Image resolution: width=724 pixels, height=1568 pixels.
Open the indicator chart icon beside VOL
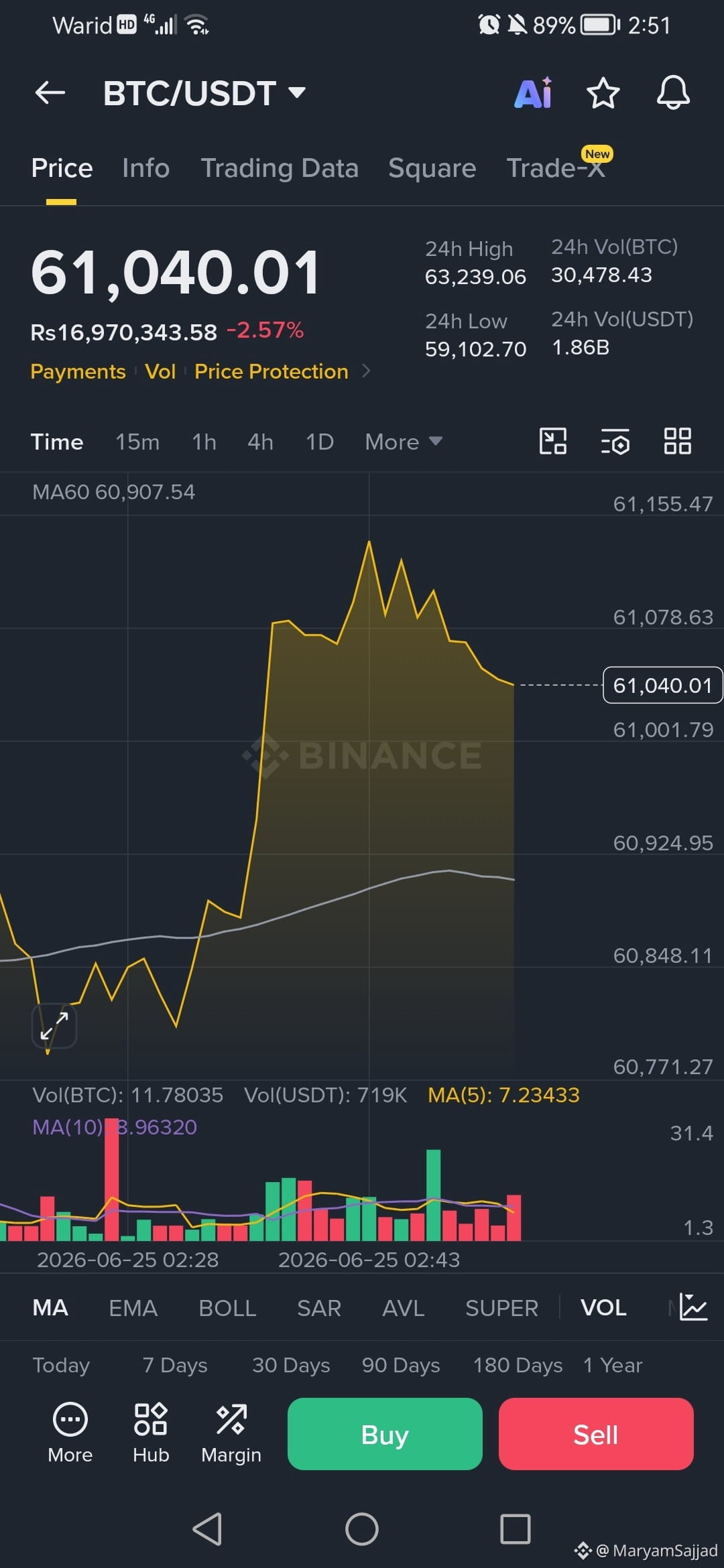[x=693, y=1307]
